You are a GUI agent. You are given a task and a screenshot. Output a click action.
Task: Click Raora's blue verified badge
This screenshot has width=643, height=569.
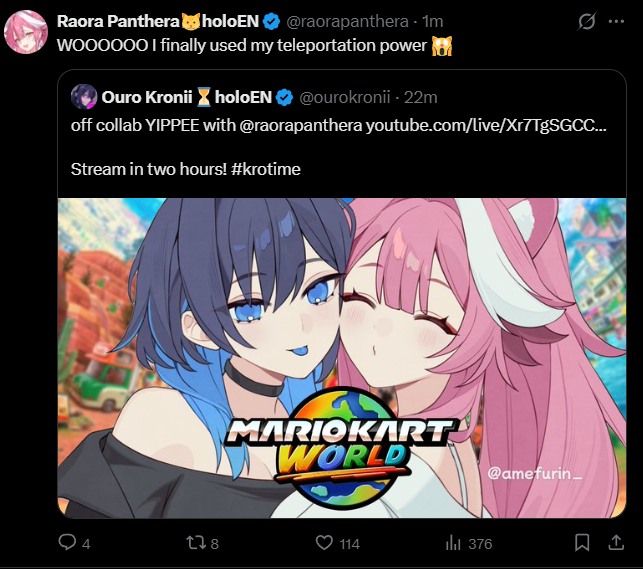271,21
